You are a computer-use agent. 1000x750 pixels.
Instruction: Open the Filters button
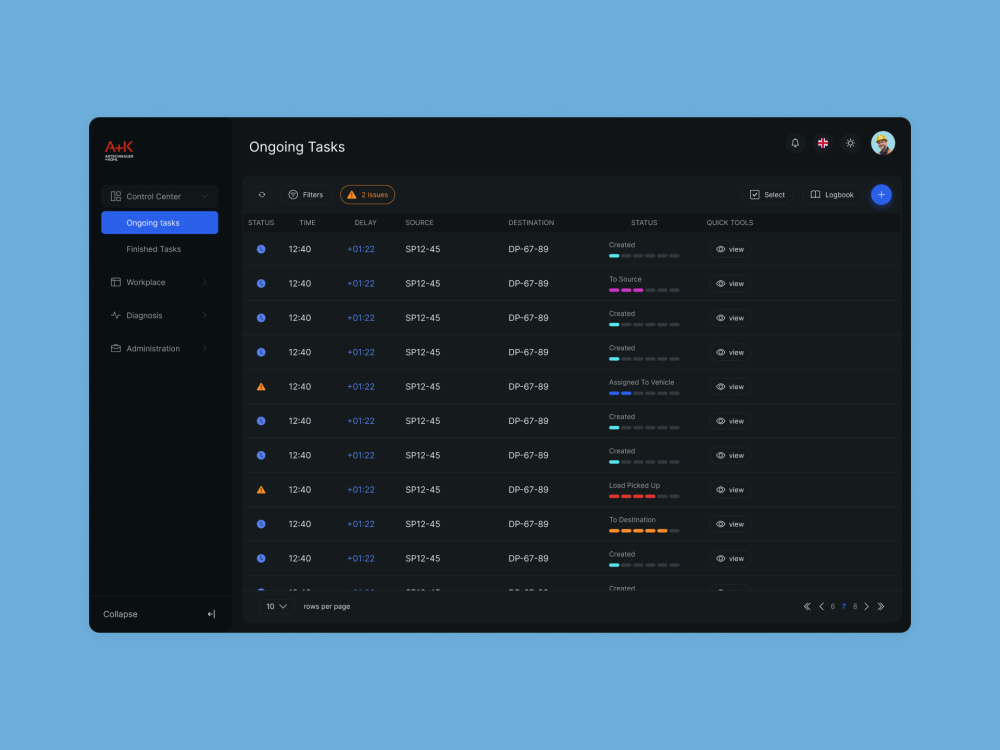[x=305, y=195]
